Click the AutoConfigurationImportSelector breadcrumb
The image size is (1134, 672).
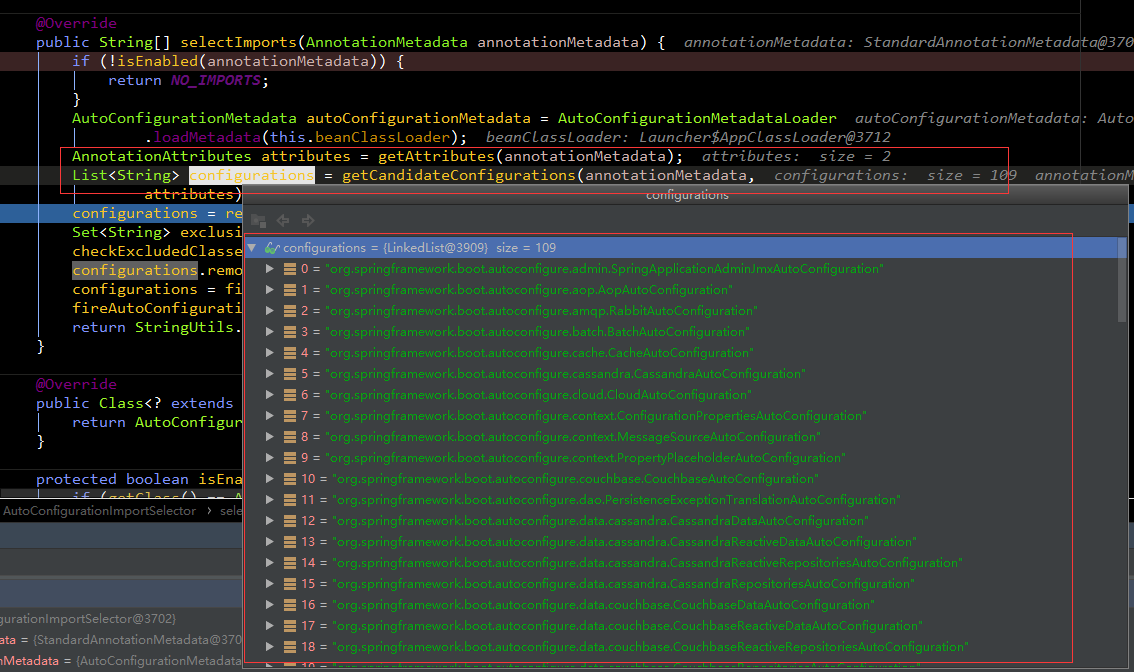100,511
